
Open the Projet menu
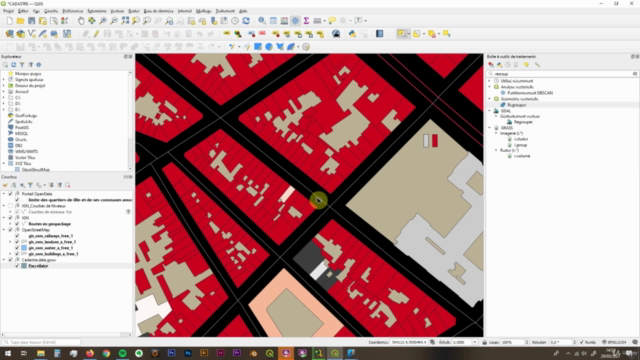click(8, 11)
